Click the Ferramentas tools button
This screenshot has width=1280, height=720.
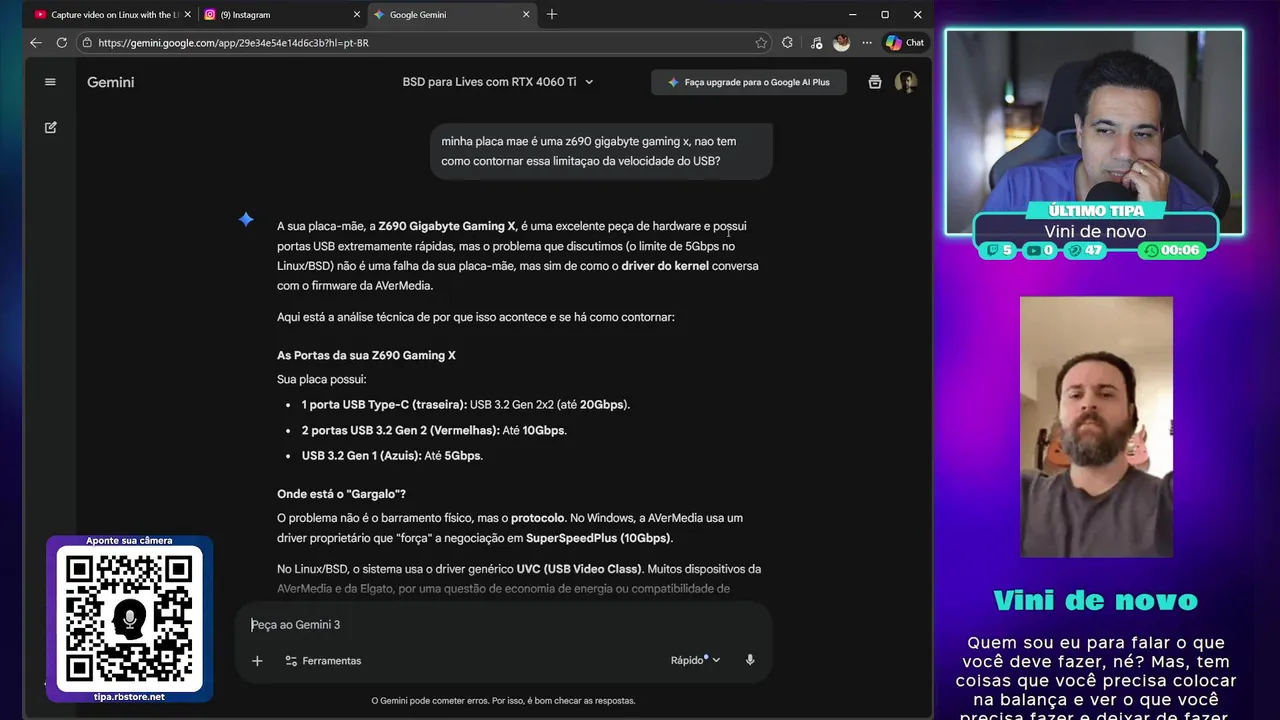323,661
